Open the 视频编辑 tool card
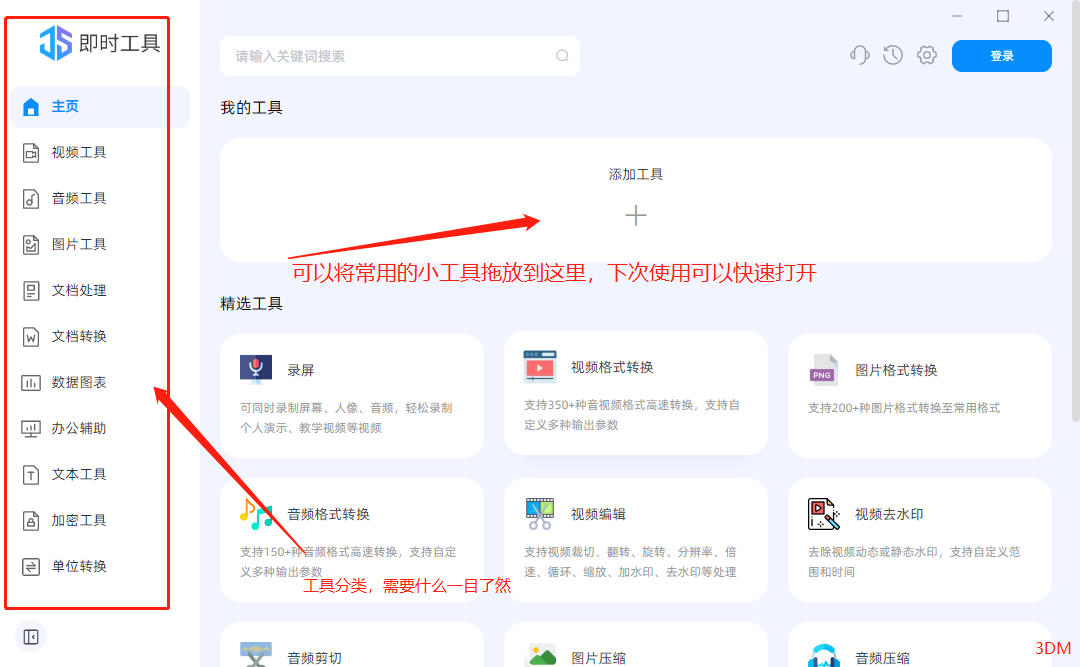This screenshot has width=1080, height=667. point(636,540)
